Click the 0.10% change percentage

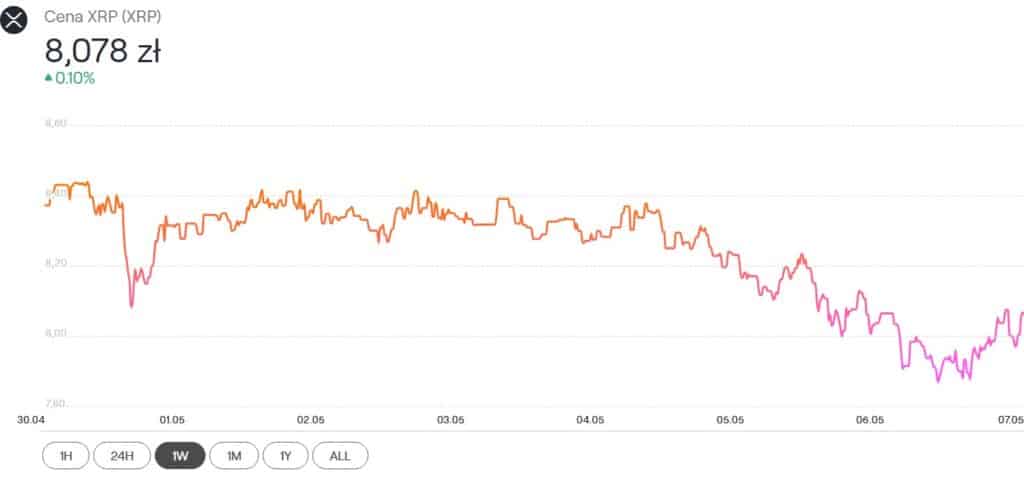click(75, 78)
